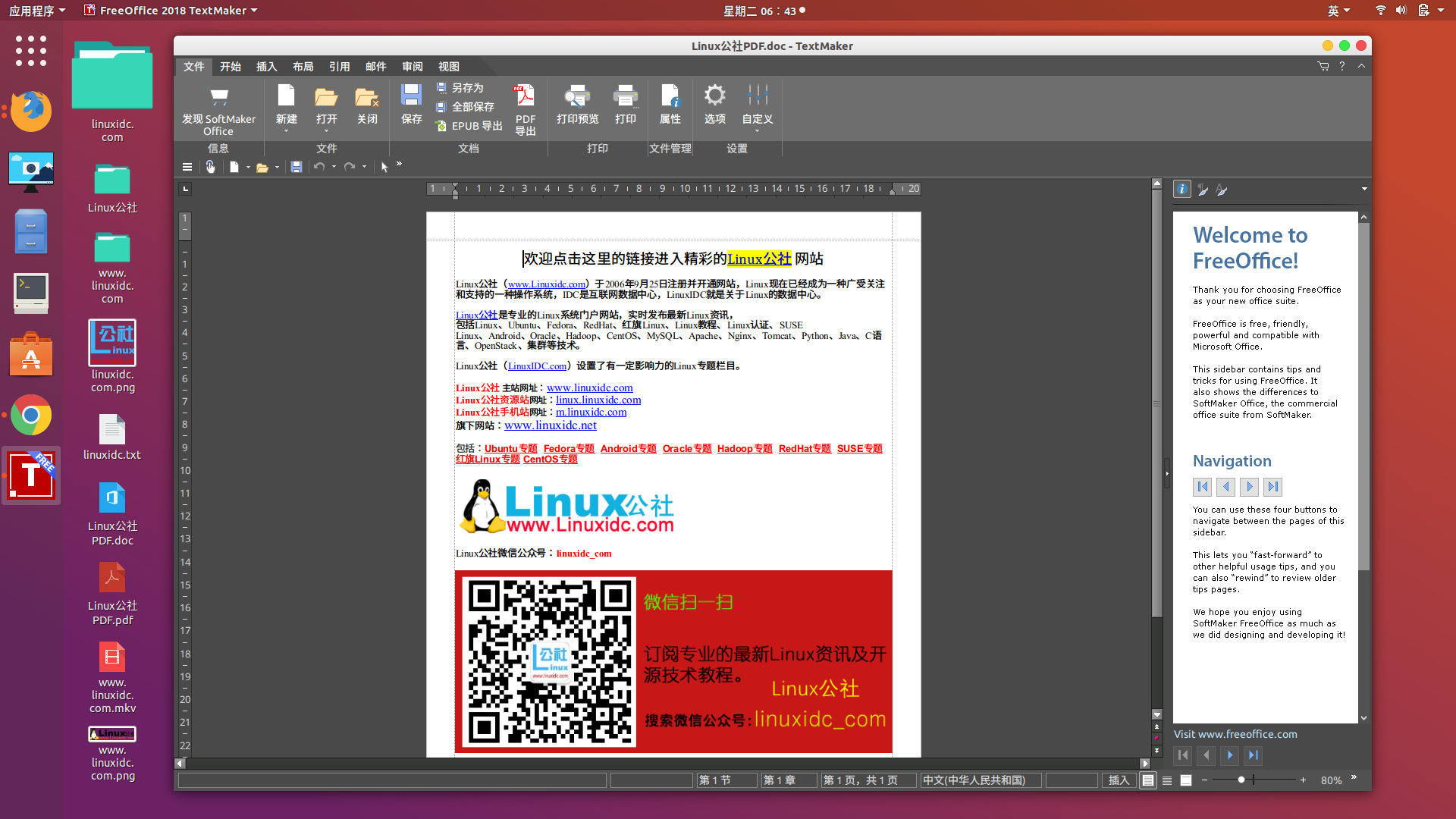Viewport: 1456px width, 819px height.
Task: Toggle touch mode hand icon
Action: pos(210,167)
